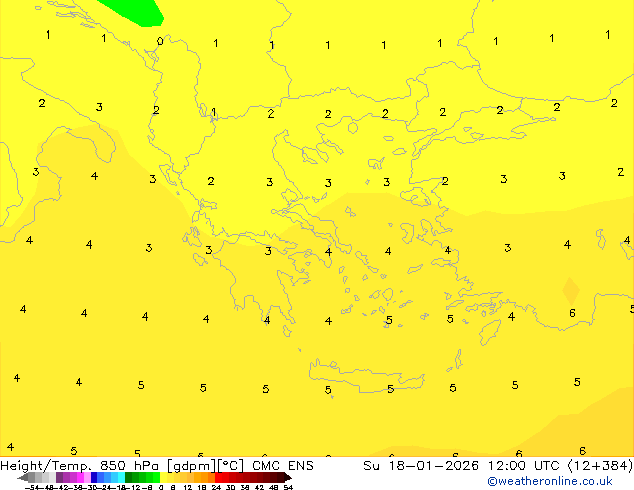The height and width of the screenshot is (490, 634).
Task: Click the "850 hPa" level label
Action: tap(129, 466)
